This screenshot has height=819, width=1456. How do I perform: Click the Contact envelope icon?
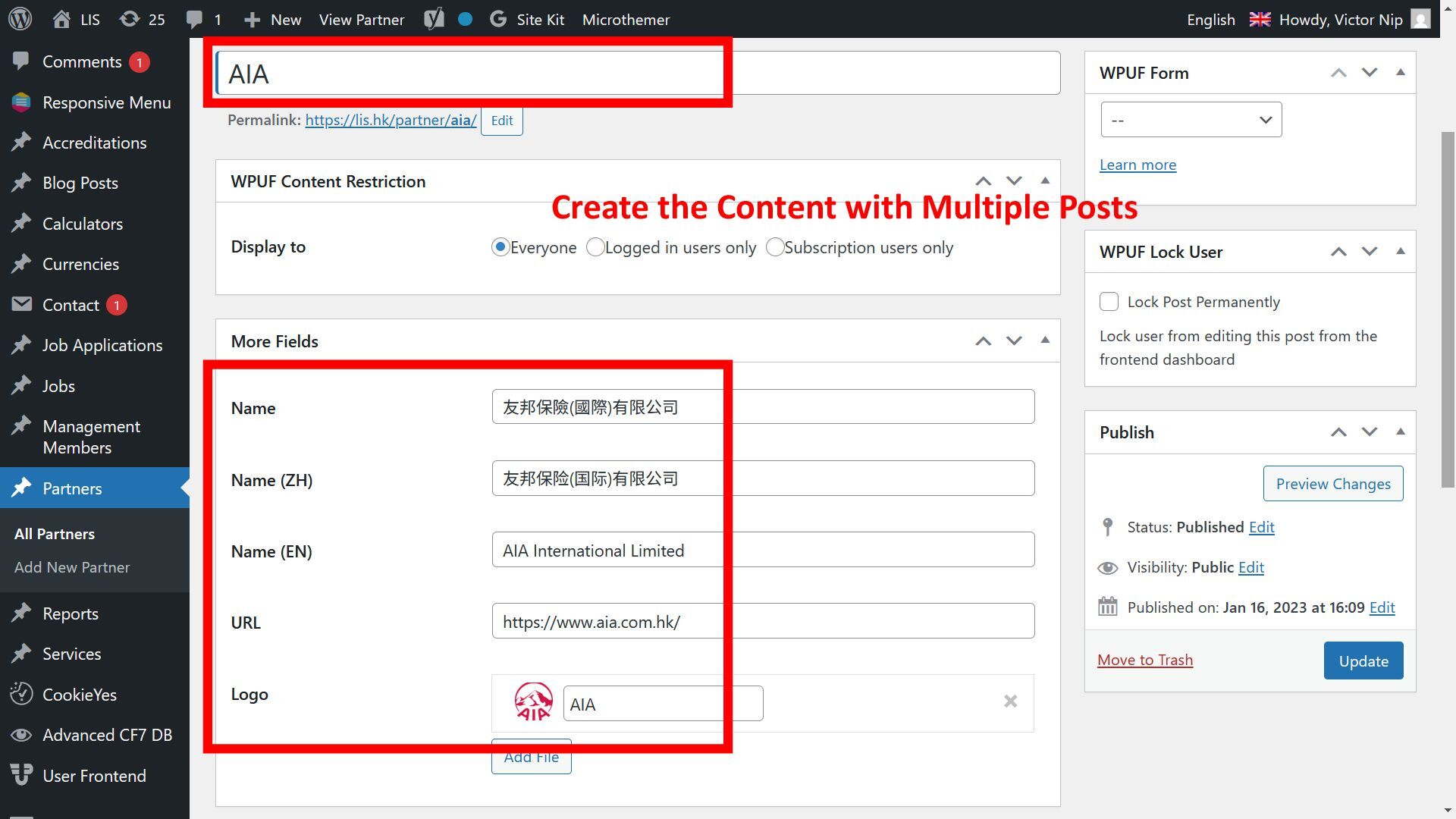click(x=21, y=304)
